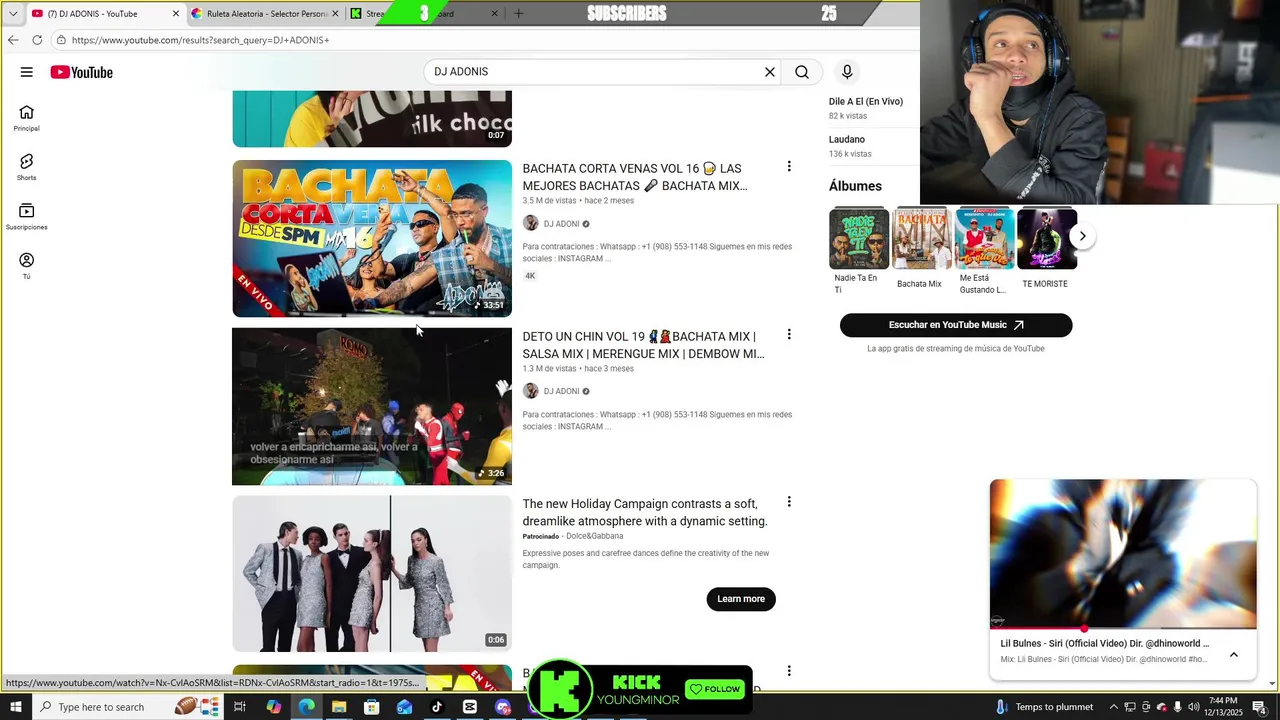Show hidden system tray icons
The height and width of the screenshot is (720, 1280).
pos(1113,707)
